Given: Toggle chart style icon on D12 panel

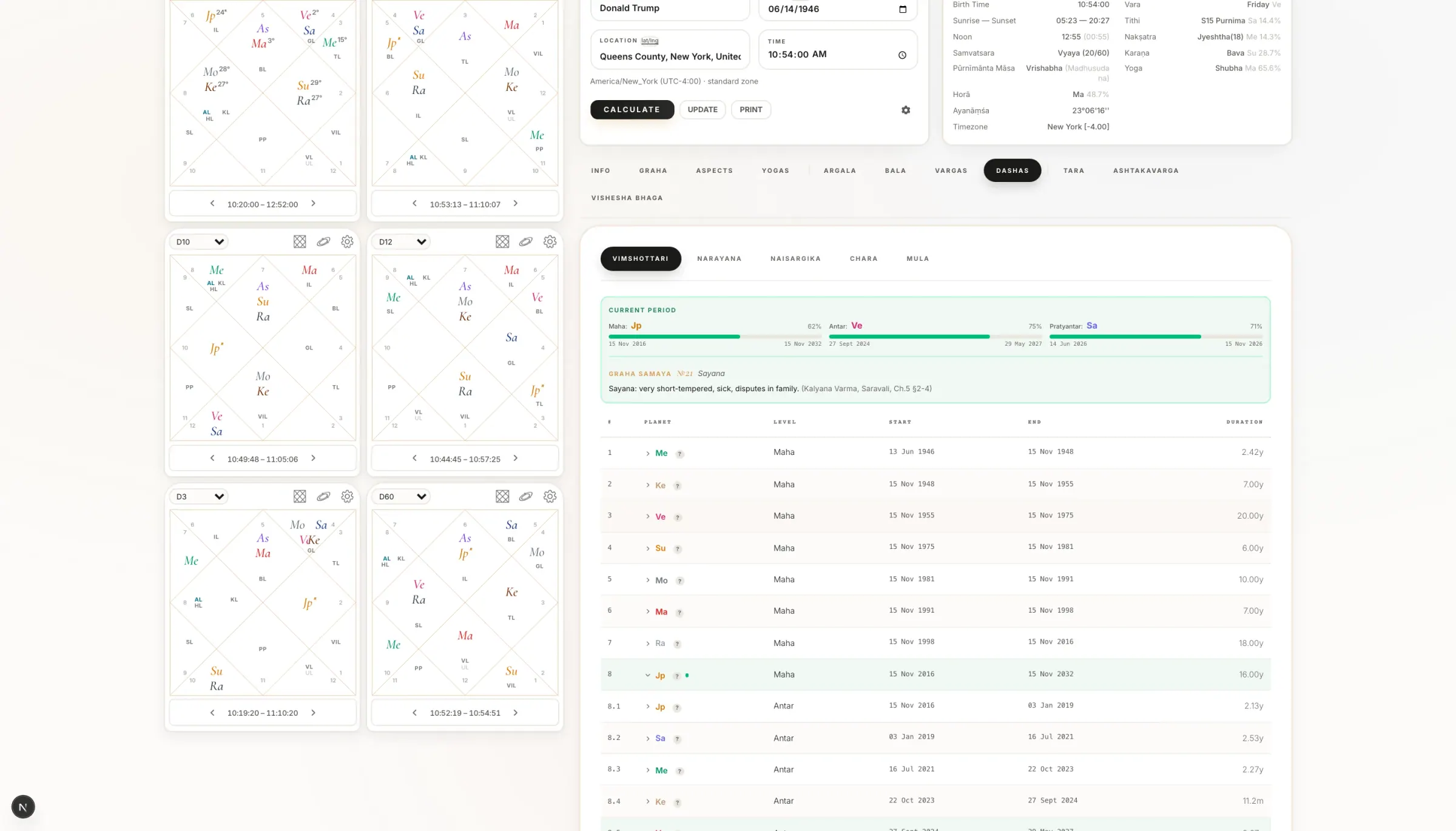Looking at the screenshot, I should tap(502, 241).
